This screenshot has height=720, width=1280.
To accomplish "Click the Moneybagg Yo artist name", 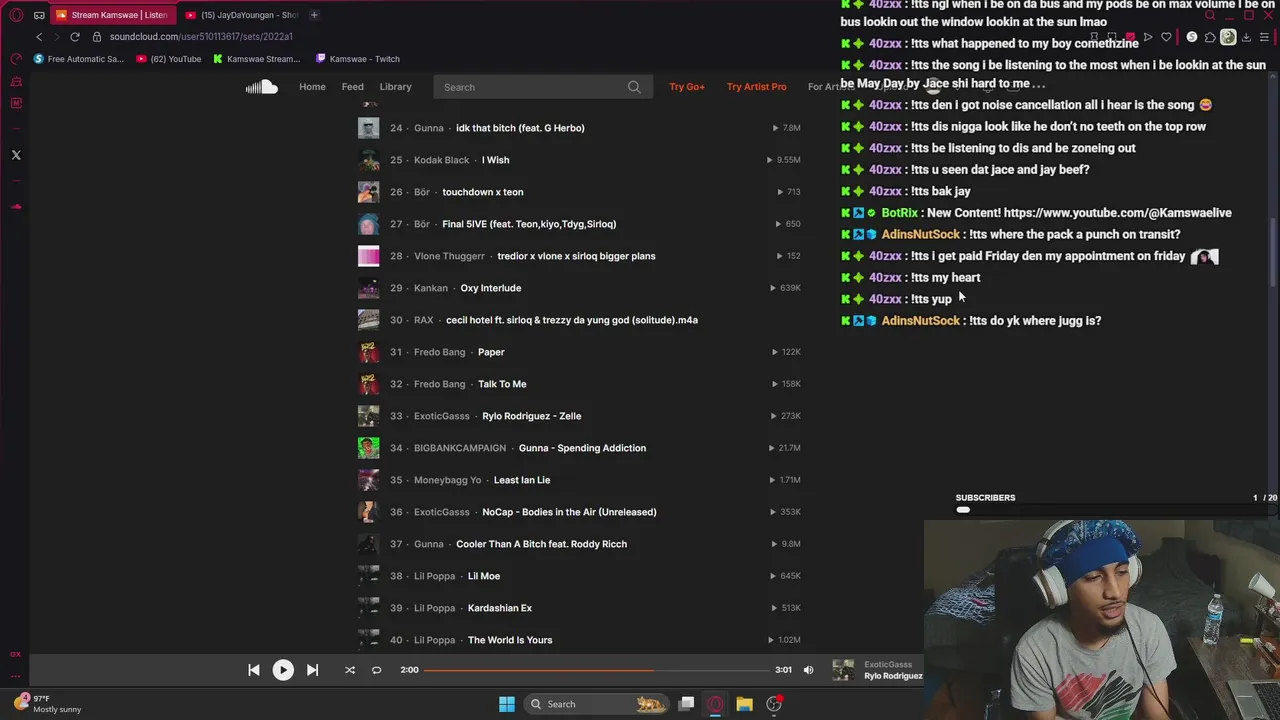I will pyautogui.click(x=447, y=480).
